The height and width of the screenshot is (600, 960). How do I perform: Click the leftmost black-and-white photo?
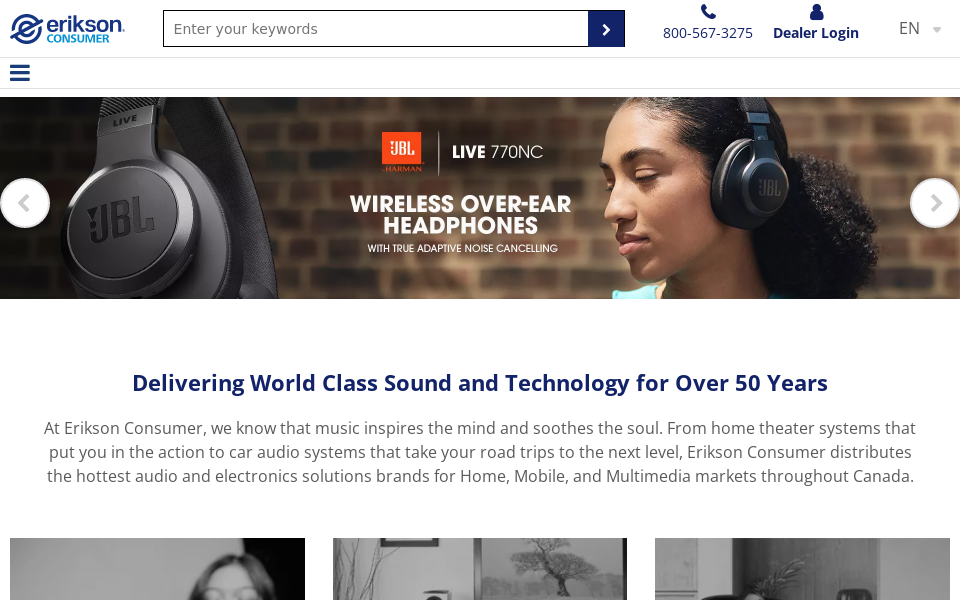pyautogui.click(x=157, y=568)
